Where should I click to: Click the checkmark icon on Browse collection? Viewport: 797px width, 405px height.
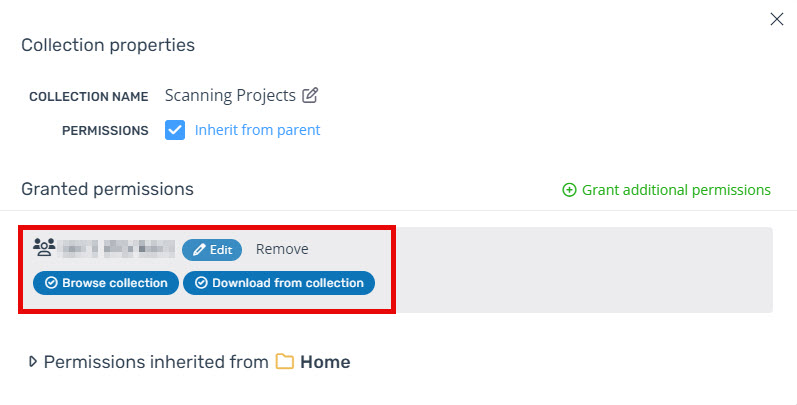51,283
